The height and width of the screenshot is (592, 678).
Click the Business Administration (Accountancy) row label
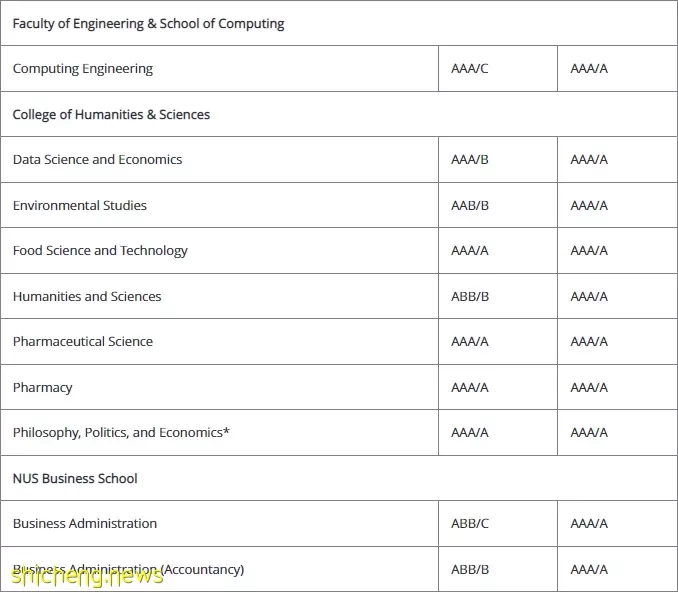tap(128, 570)
